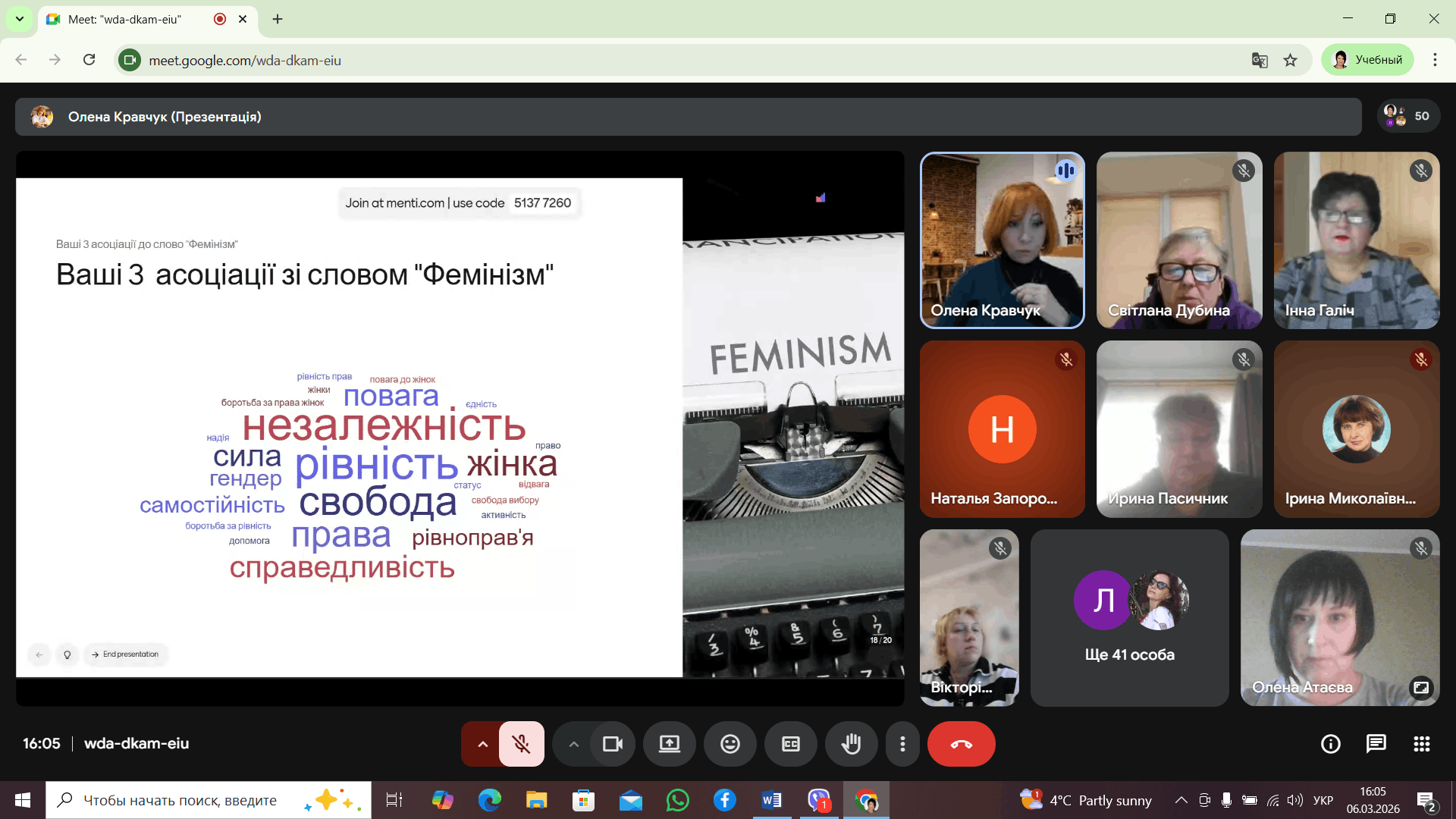Open the emoji reactions button

(x=730, y=744)
